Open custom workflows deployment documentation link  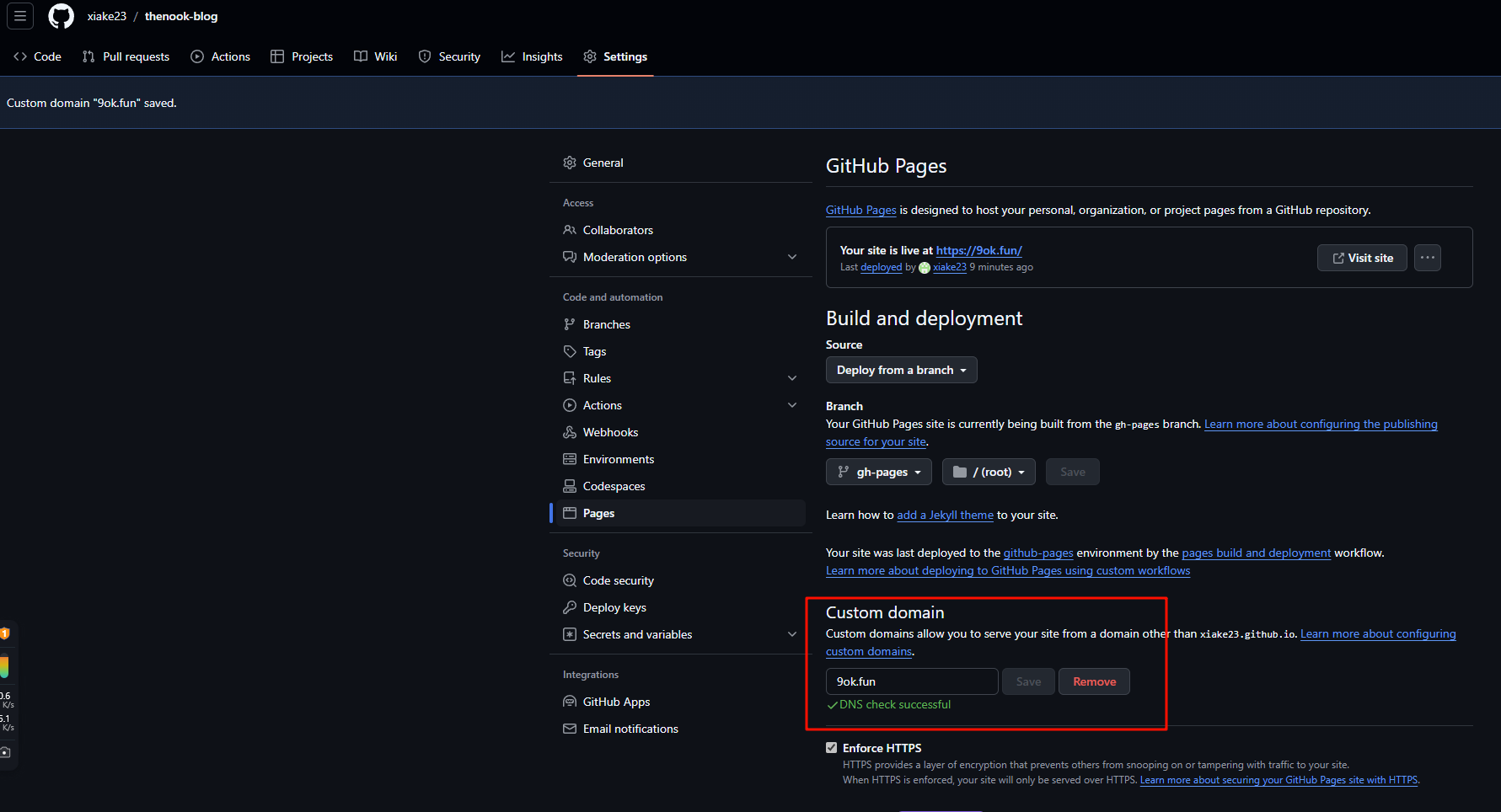click(x=1008, y=570)
